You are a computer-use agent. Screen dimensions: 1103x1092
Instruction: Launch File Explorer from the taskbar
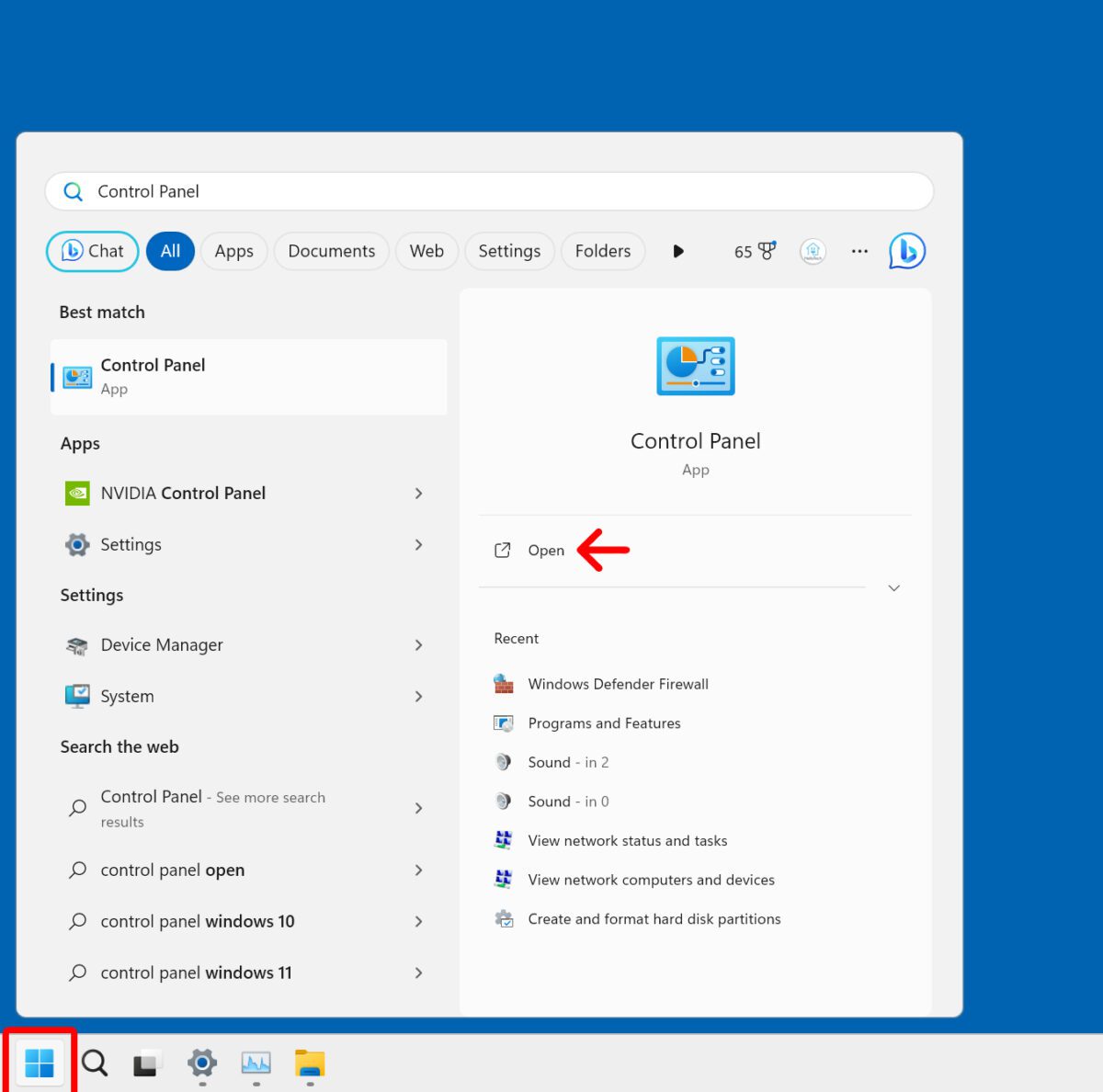coord(310,1064)
